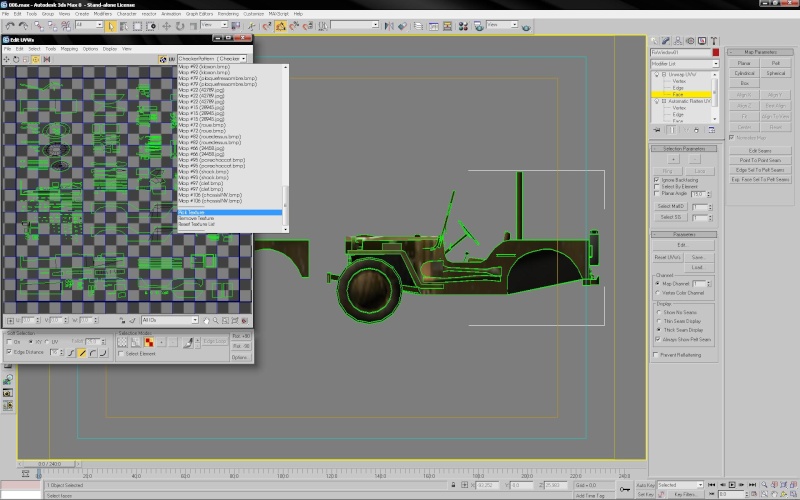The height and width of the screenshot is (500, 800).
Task: Choose the Select by Name tool
Action: pyautogui.click(x=123, y=26)
